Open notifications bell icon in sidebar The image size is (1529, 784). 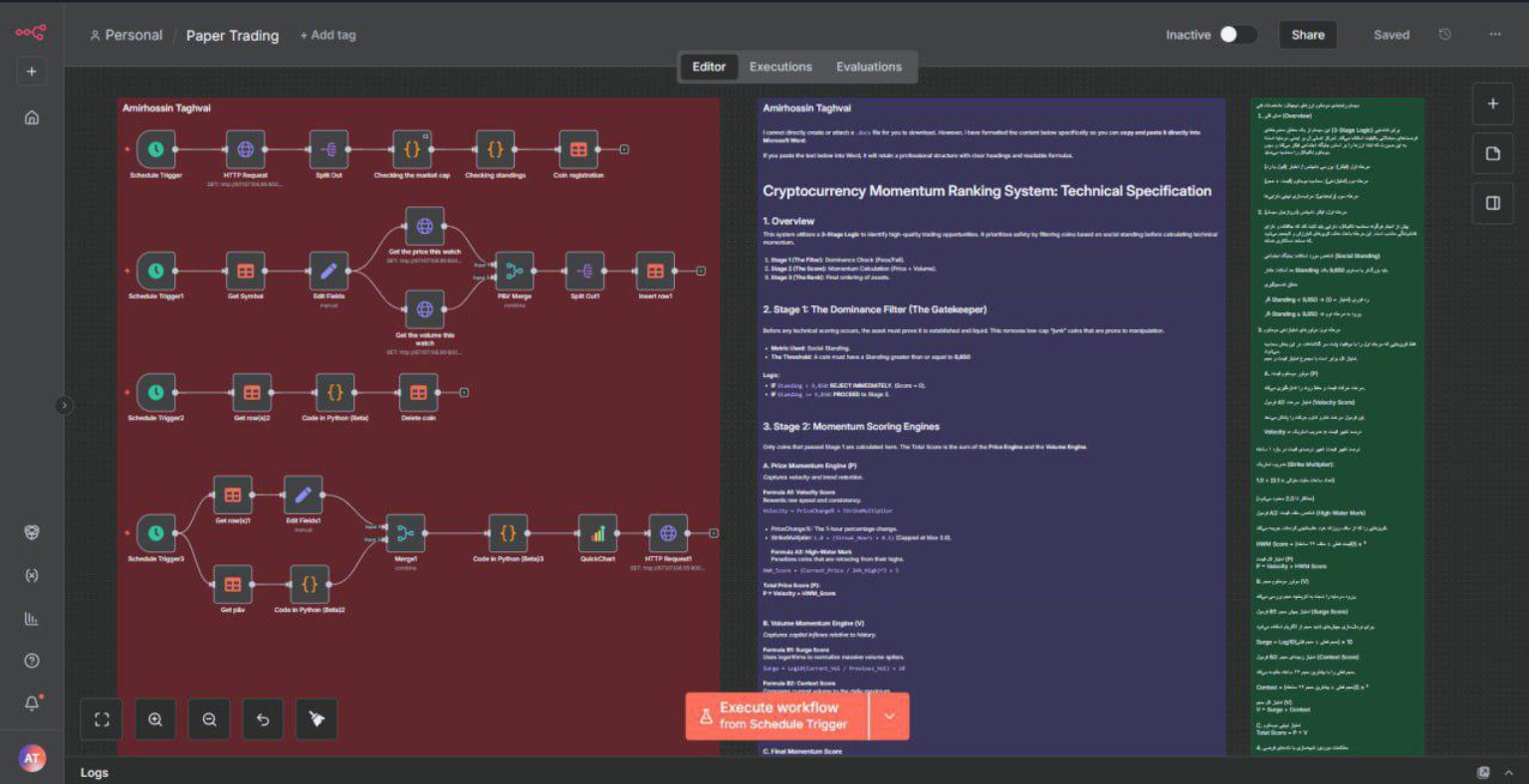[x=32, y=703]
